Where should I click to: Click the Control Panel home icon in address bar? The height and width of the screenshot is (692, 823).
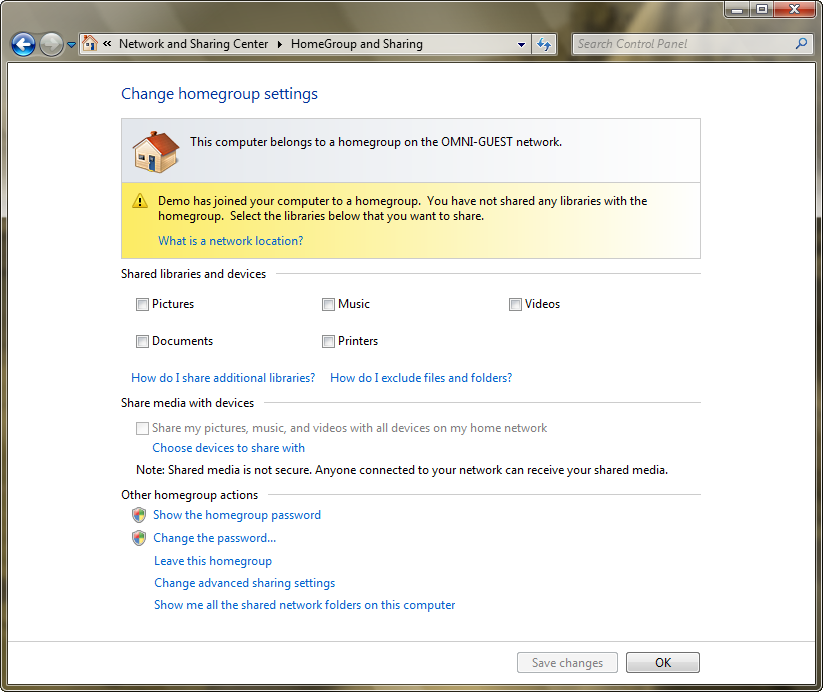(90, 43)
